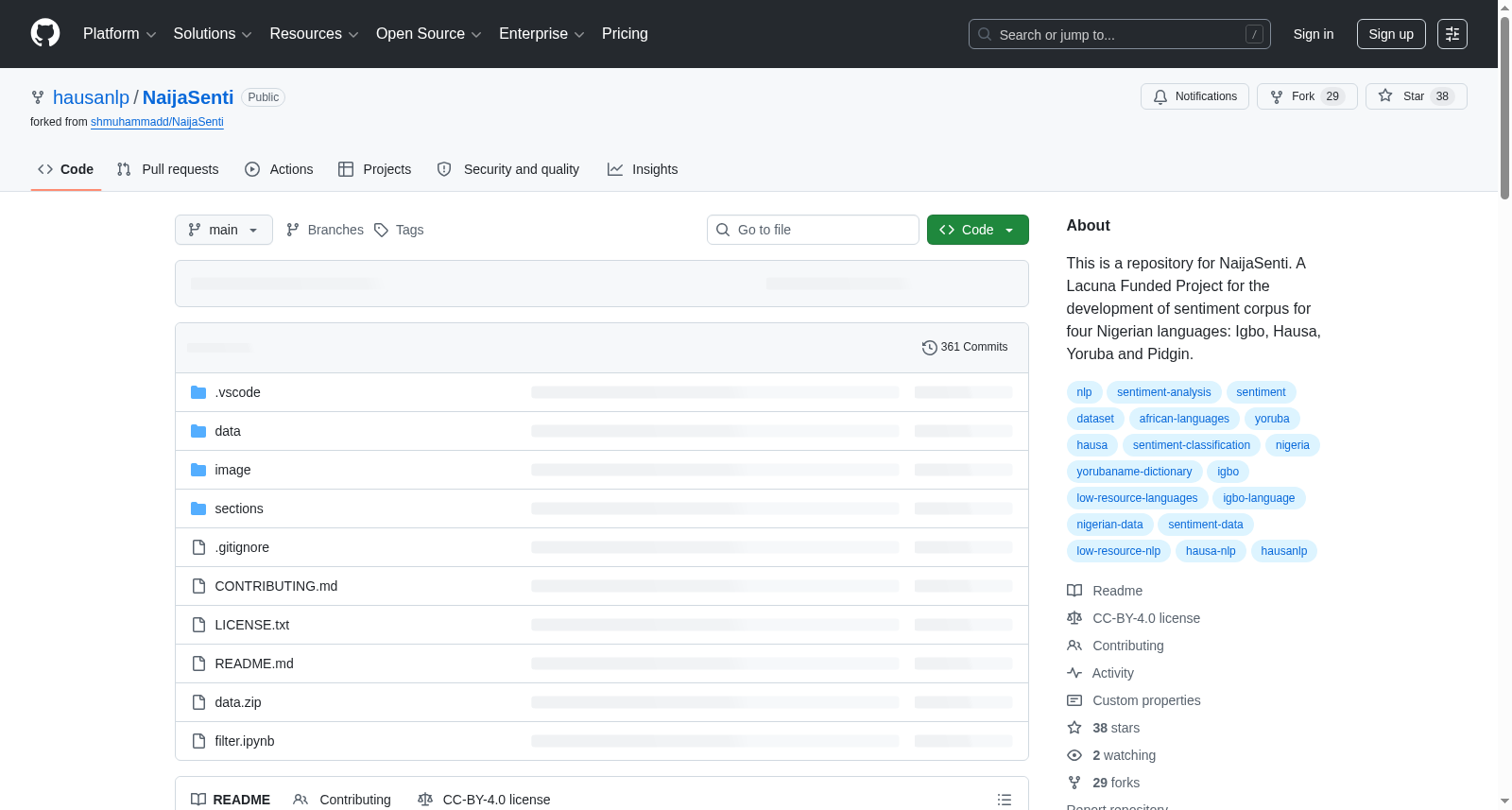1512x810 pixels.
Task: Select the Code repository tab
Action: pyautogui.click(x=66, y=169)
